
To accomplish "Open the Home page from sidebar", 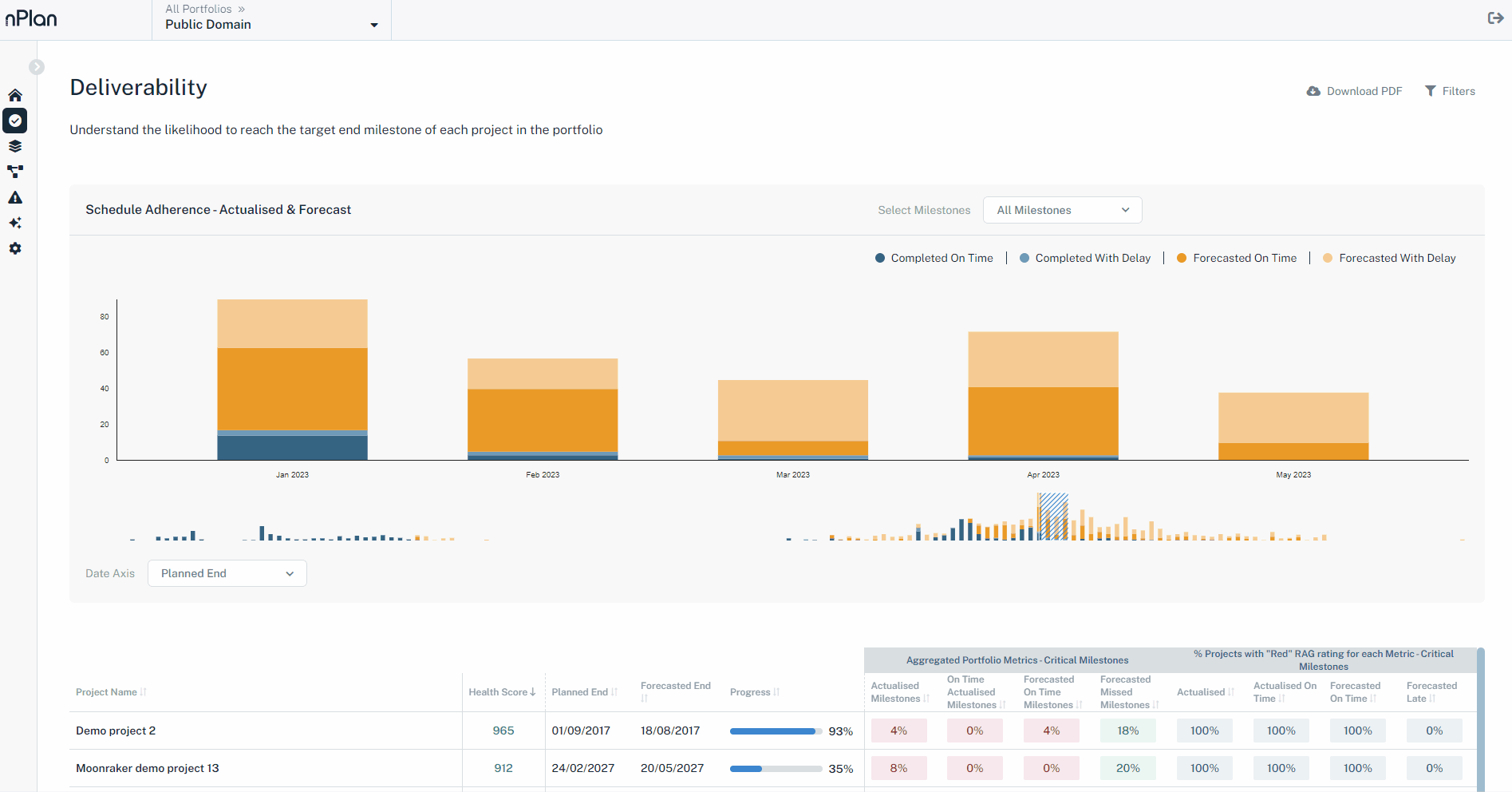I will pos(15,95).
